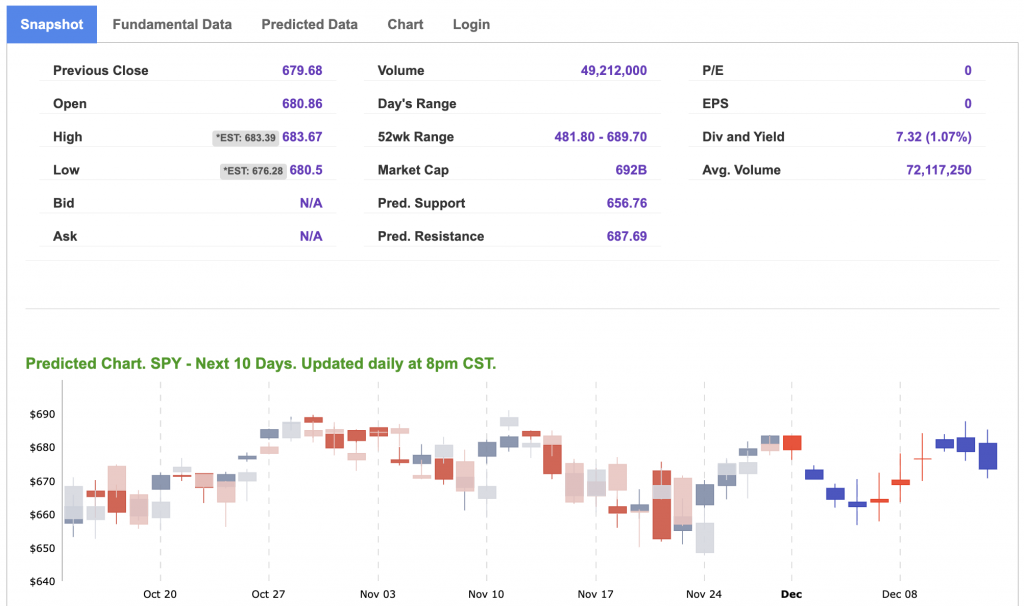Image resolution: width=1024 pixels, height=606 pixels.
Task: Click the Low estimate badge 676.28
Action: [253, 171]
